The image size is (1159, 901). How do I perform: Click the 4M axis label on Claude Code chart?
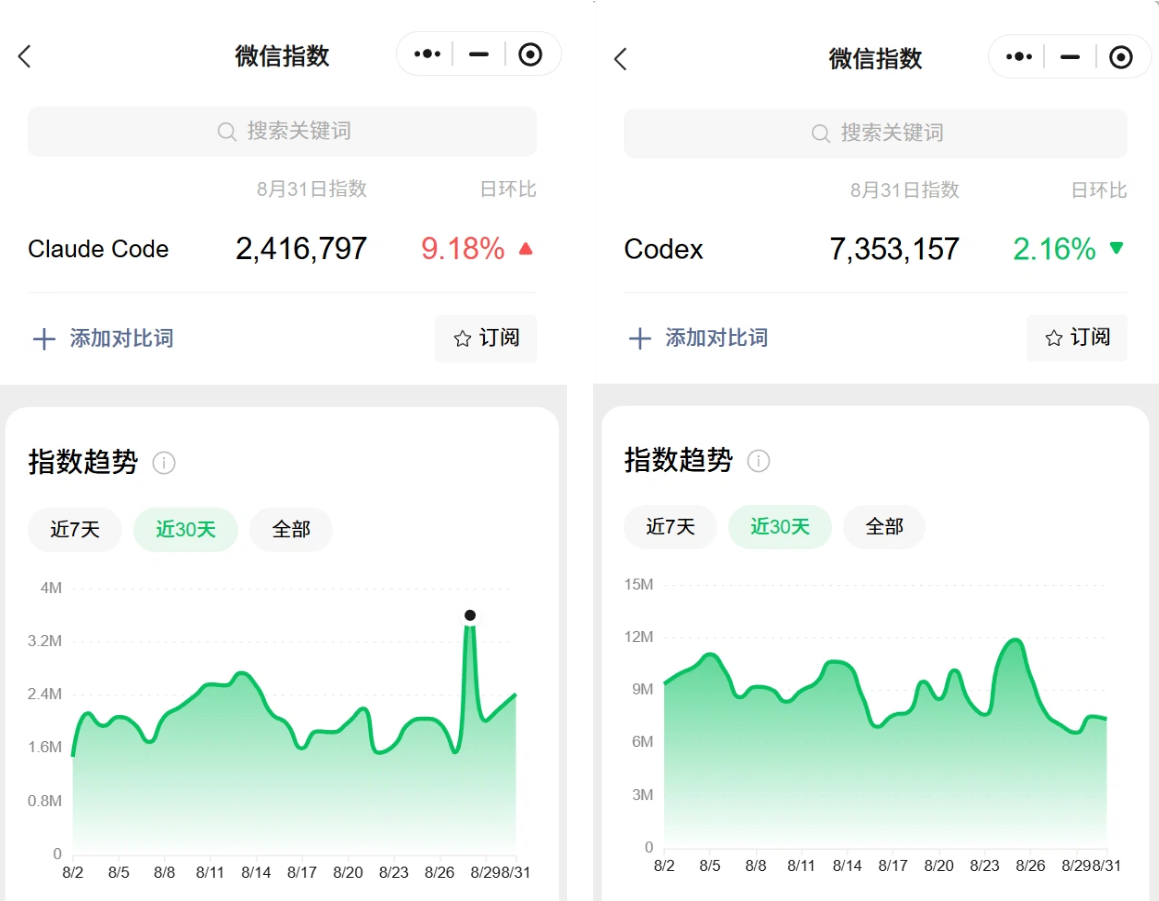(51, 588)
